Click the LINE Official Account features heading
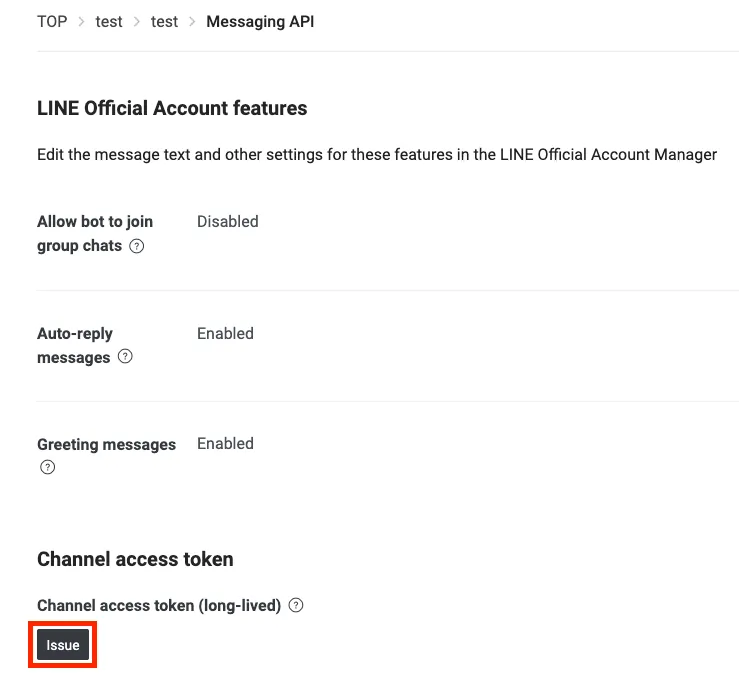Screen dimensions: 739x692 [x=172, y=108]
